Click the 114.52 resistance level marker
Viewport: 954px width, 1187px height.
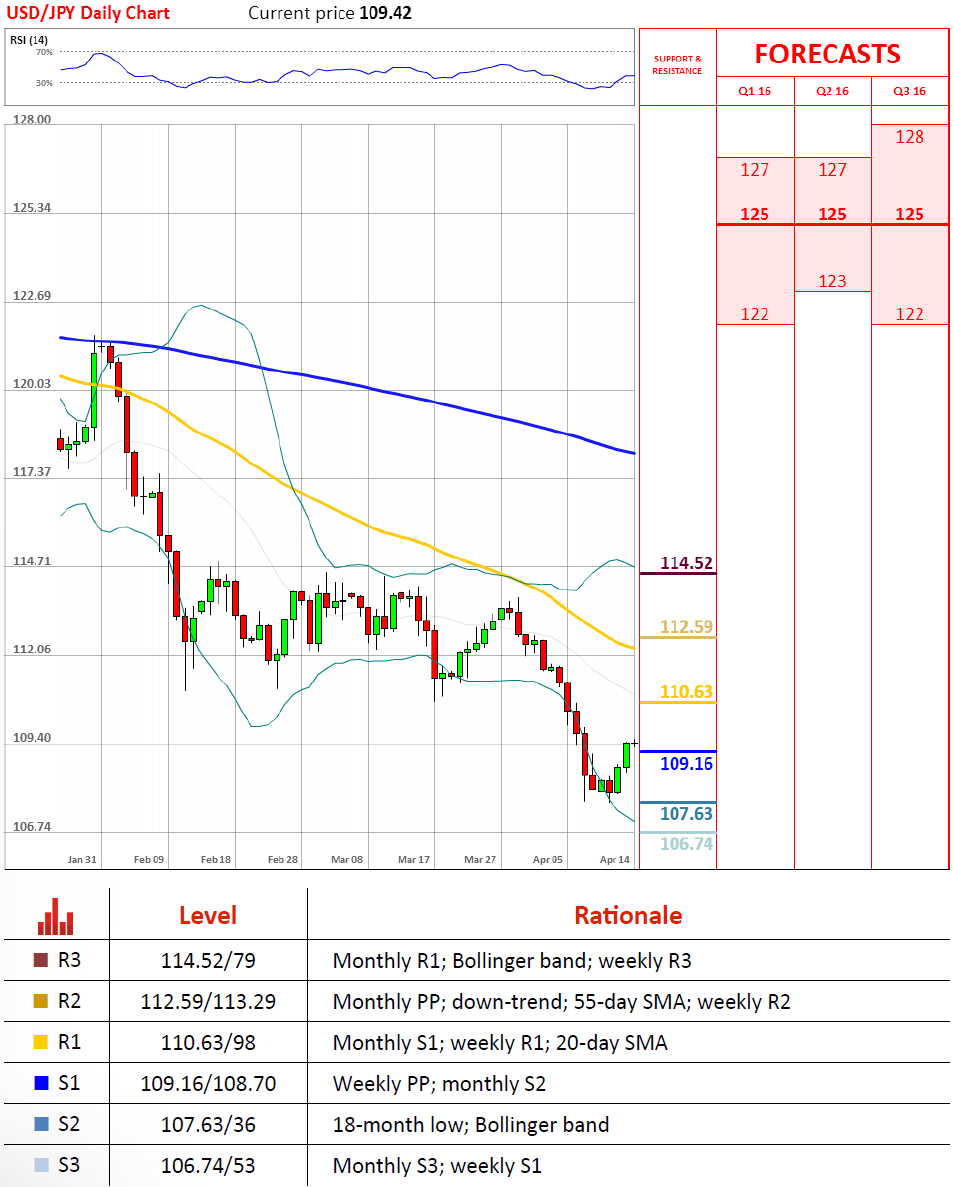686,562
